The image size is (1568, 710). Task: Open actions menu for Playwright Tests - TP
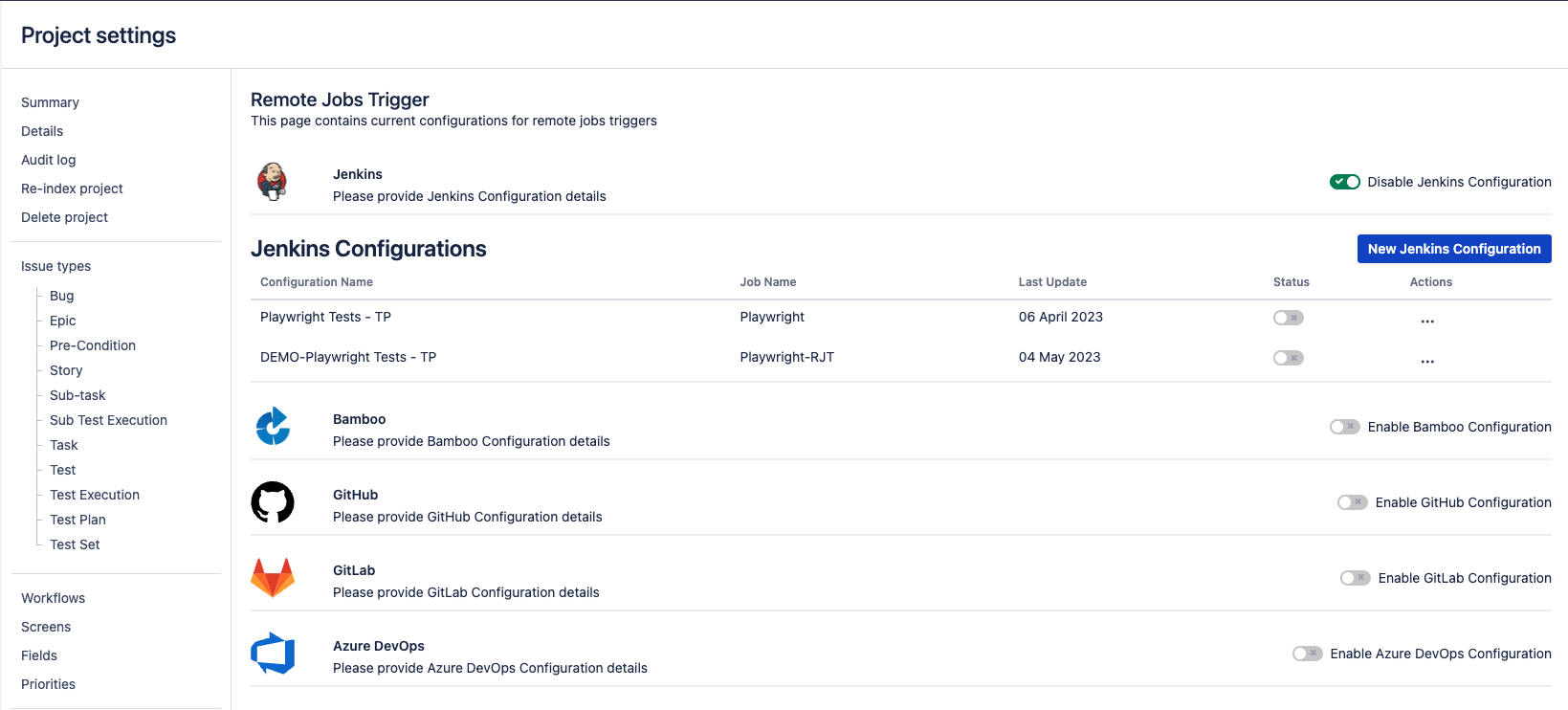[1427, 322]
